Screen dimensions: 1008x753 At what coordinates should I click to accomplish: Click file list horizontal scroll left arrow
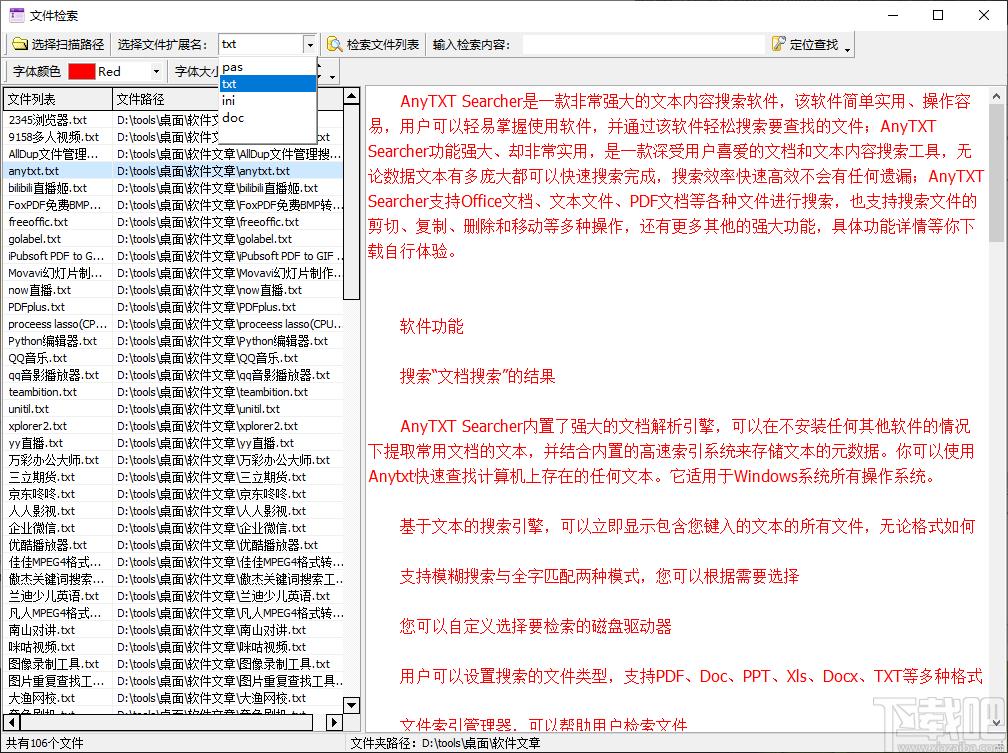(x=12, y=722)
